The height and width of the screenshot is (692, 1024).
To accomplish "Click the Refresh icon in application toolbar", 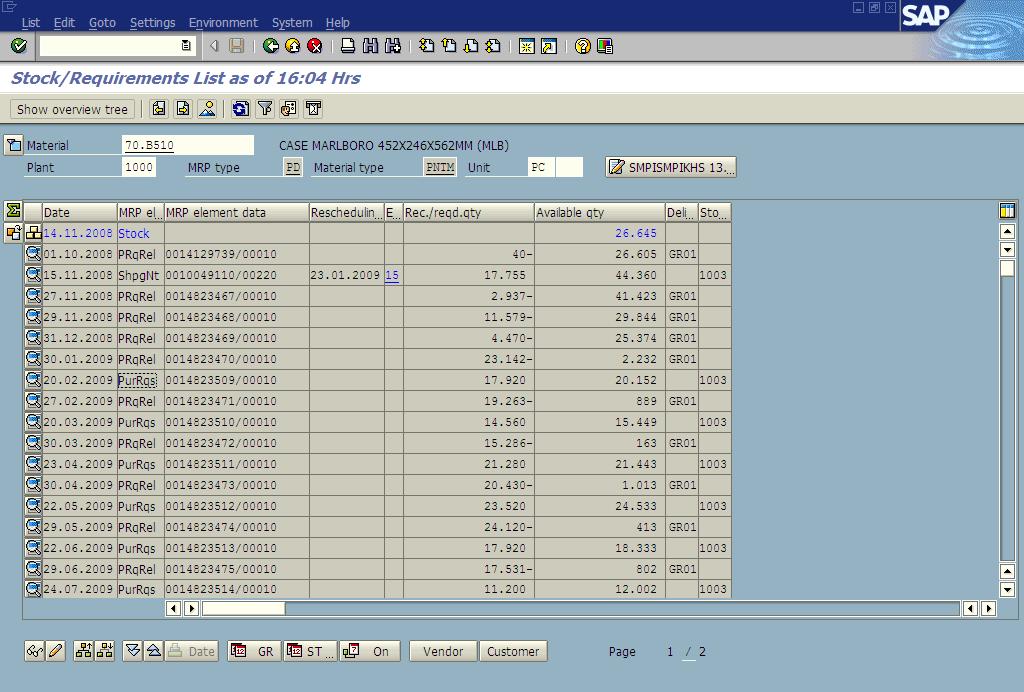I will pyautogui.click(x=240, y=108).
